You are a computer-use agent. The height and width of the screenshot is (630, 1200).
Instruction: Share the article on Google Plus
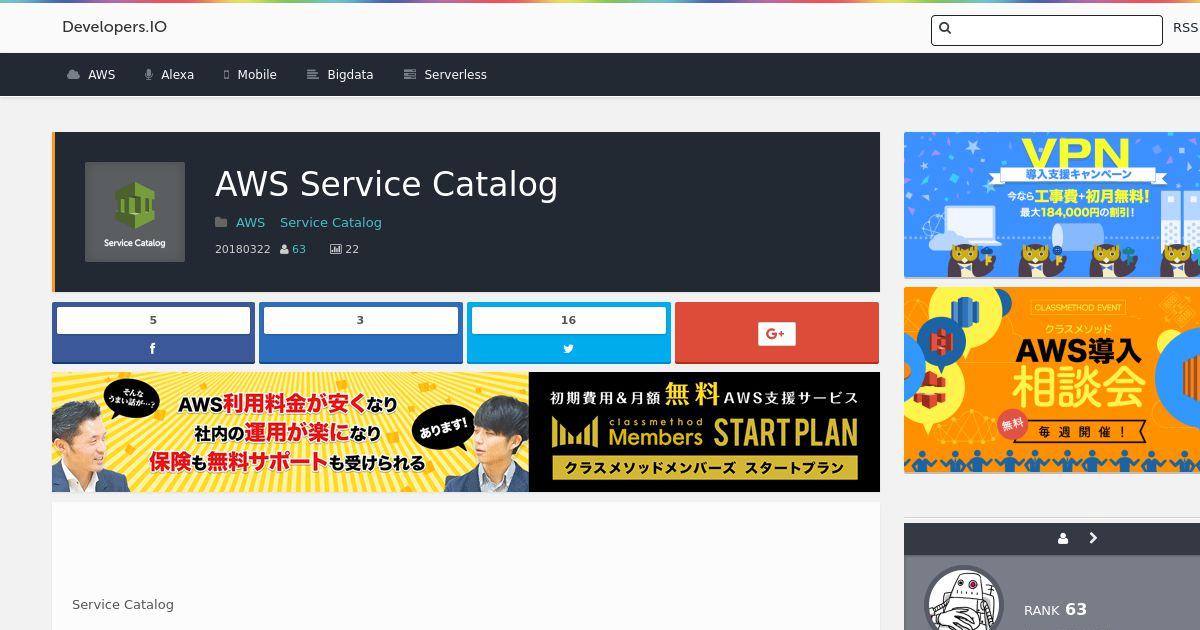[777, 333]
